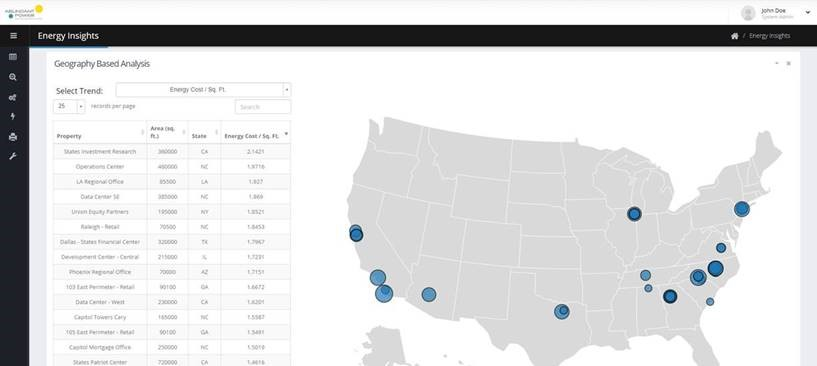
Task: Click the New York map marker
Action: pyautogui.click(x=741, y=209)
